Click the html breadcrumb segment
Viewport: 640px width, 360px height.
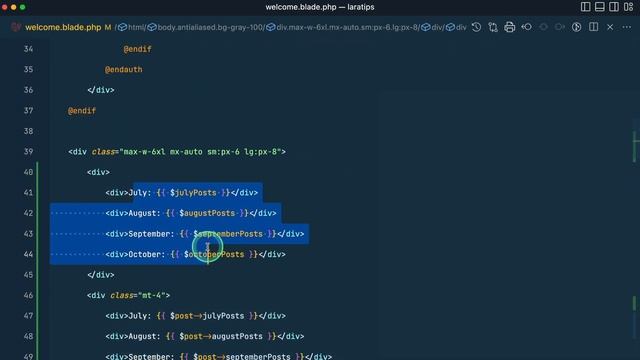pyautogui.click(x=136, y=27)
